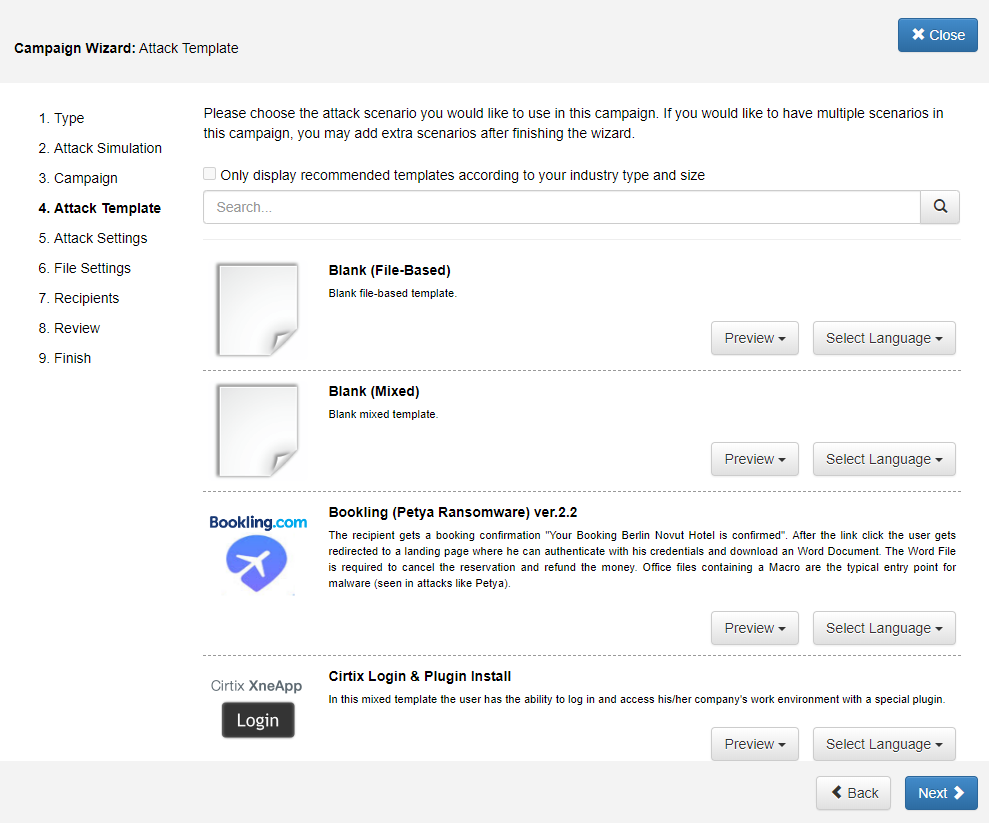
Task: Open Preview dropdown for Cirtix Login template
Action: tap(754, 744)
